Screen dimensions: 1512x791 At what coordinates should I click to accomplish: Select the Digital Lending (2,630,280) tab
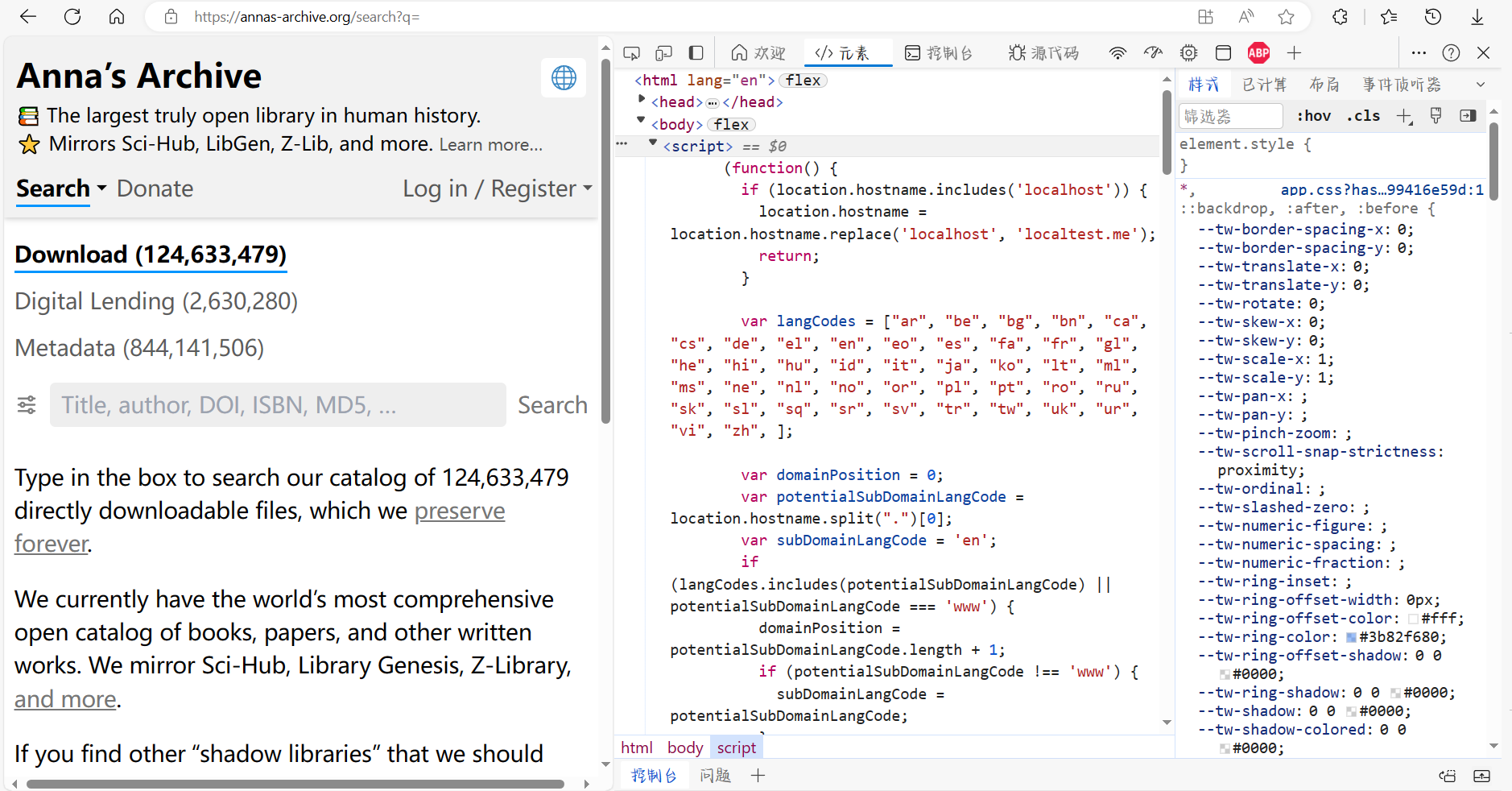156,301
